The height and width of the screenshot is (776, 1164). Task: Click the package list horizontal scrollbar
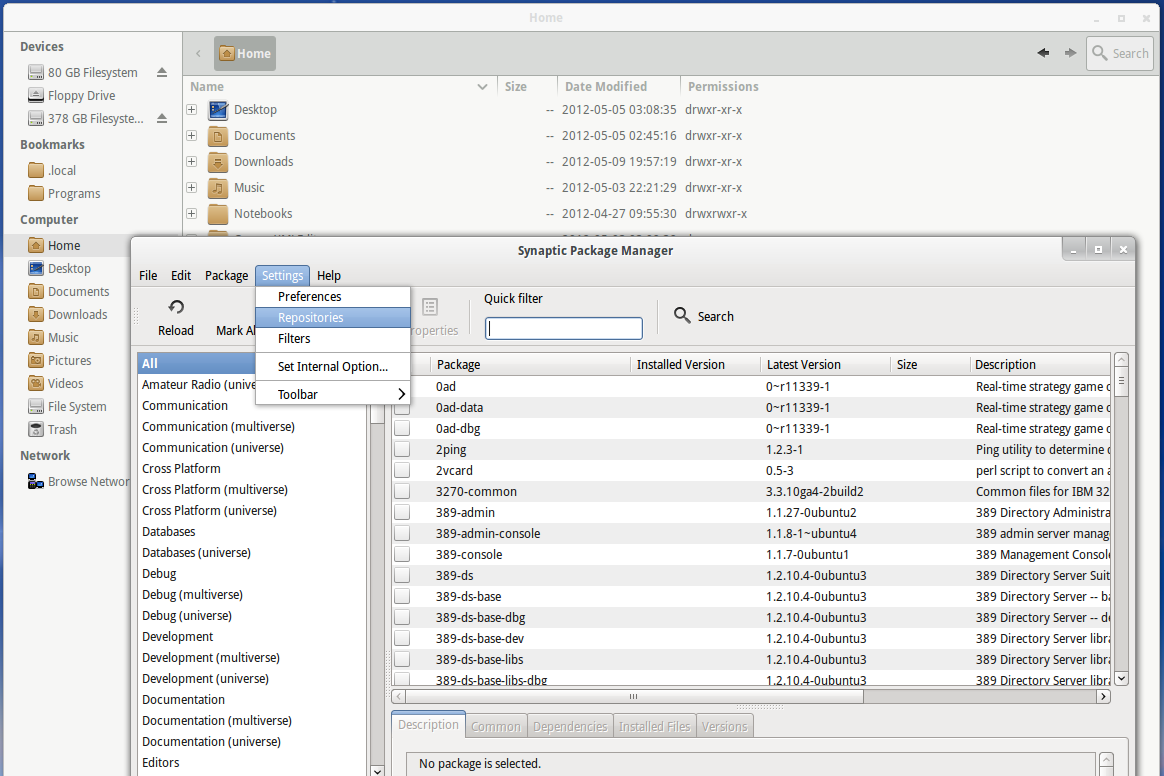634,697
